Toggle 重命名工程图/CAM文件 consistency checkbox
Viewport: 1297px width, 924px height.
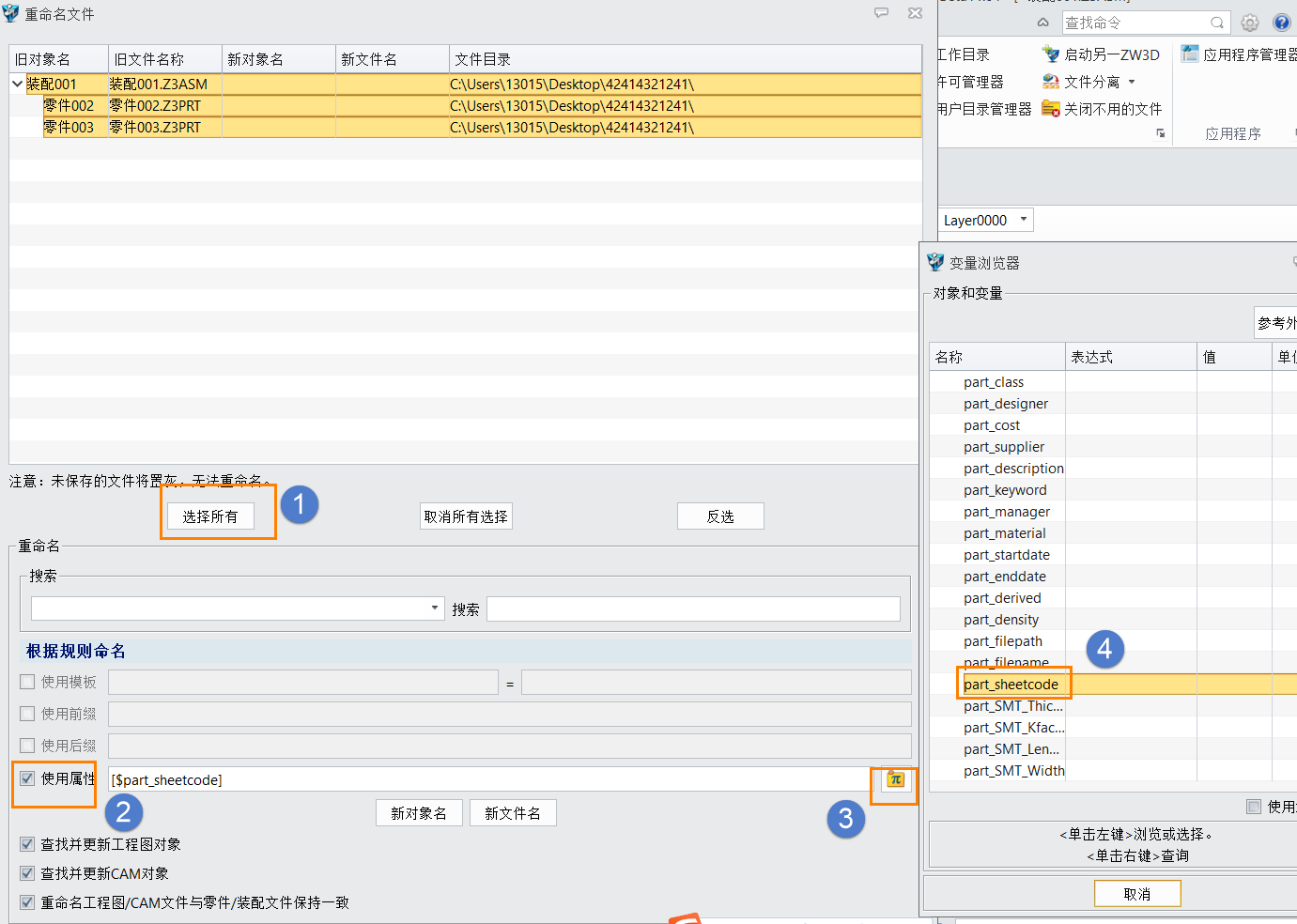tap(28, 902)
